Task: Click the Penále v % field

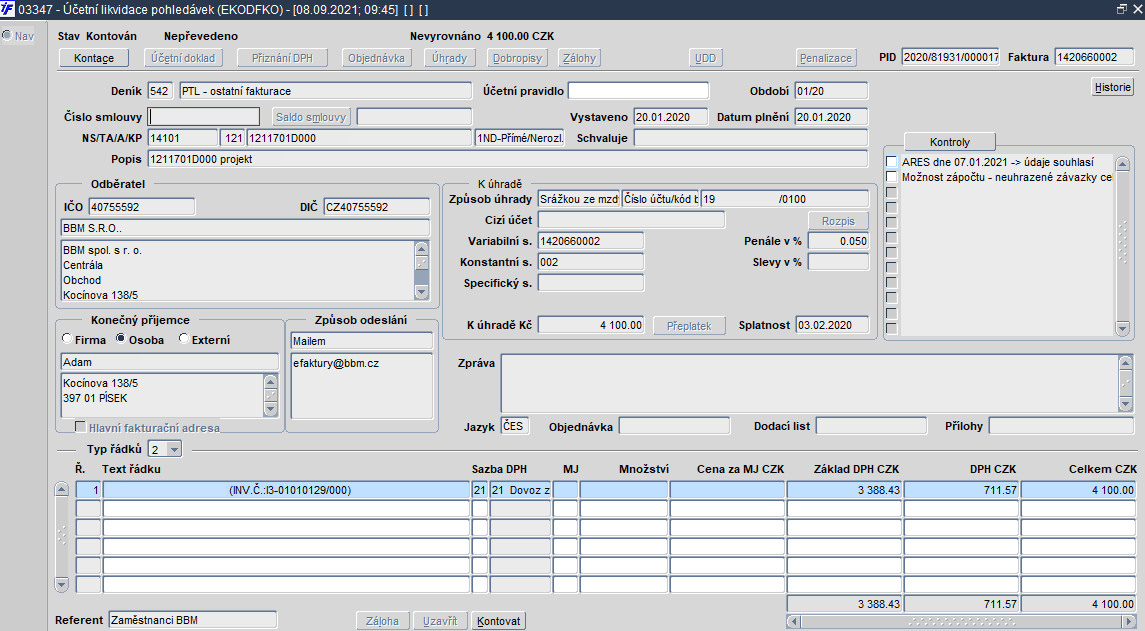Action: 838,241
